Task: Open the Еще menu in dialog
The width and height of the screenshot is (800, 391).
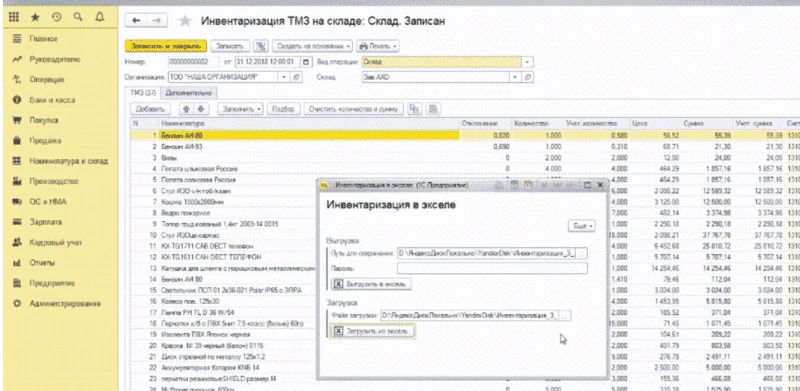Action: click(582, 226)
